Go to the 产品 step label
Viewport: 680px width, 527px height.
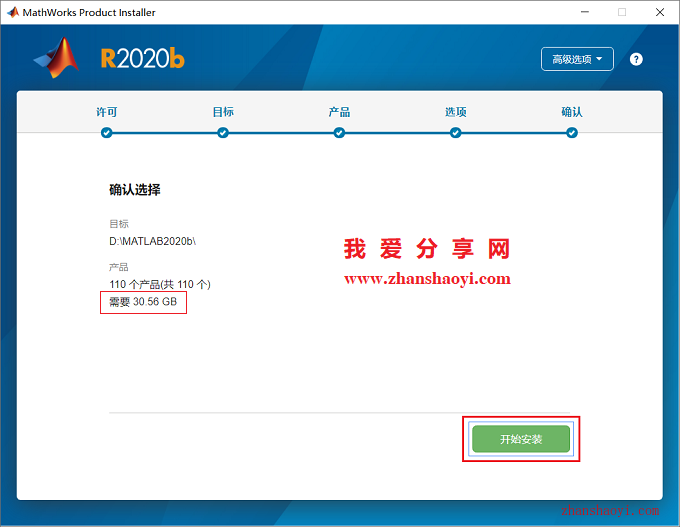pyautogui.click(x=339, y=112)
